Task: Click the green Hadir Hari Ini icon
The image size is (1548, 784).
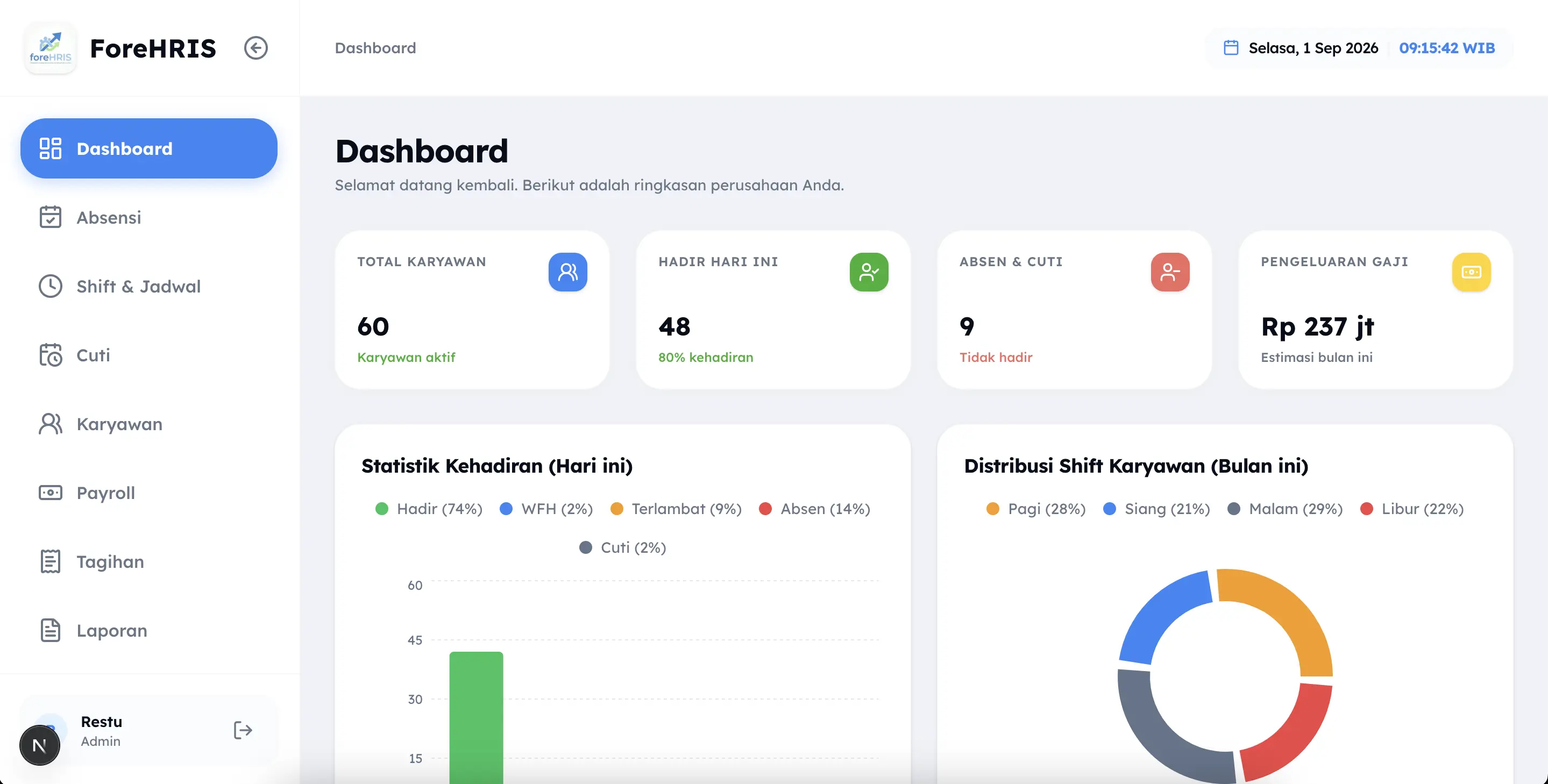Action: pyautogui.click(x=869, y=272)
